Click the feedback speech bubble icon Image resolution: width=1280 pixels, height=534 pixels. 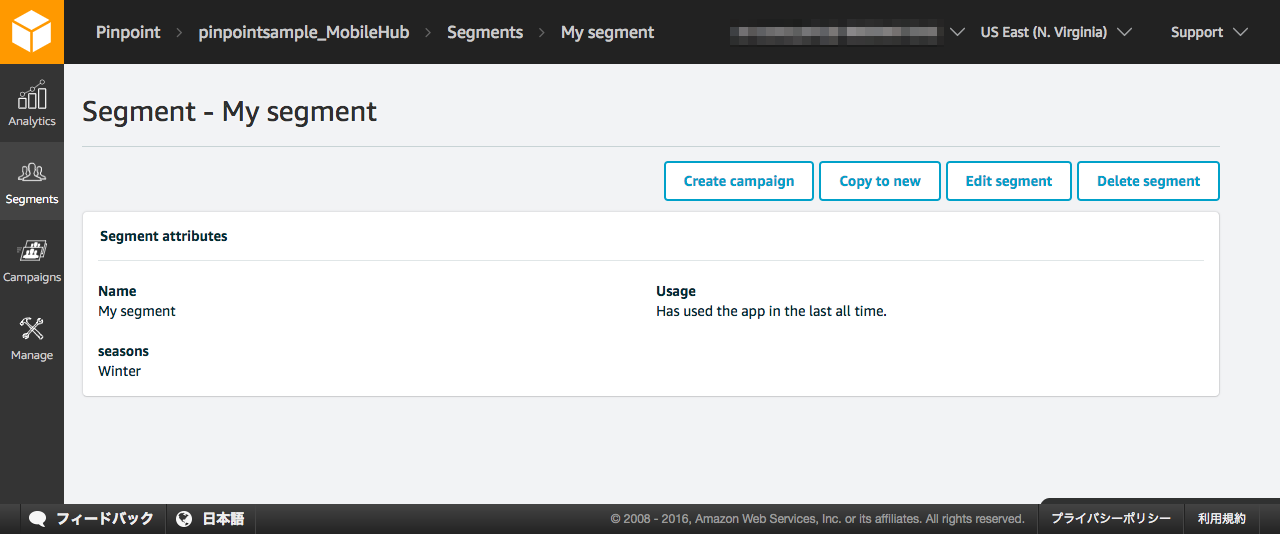tap(38, 519)
